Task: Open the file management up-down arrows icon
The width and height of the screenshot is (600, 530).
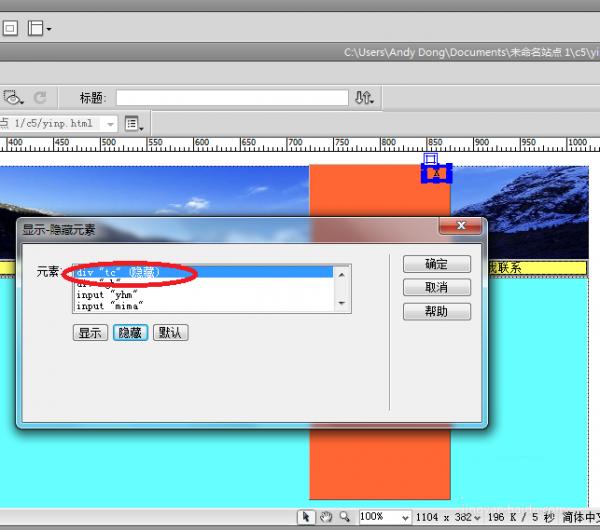Action: pyautogui.click(x=364, y=98)
